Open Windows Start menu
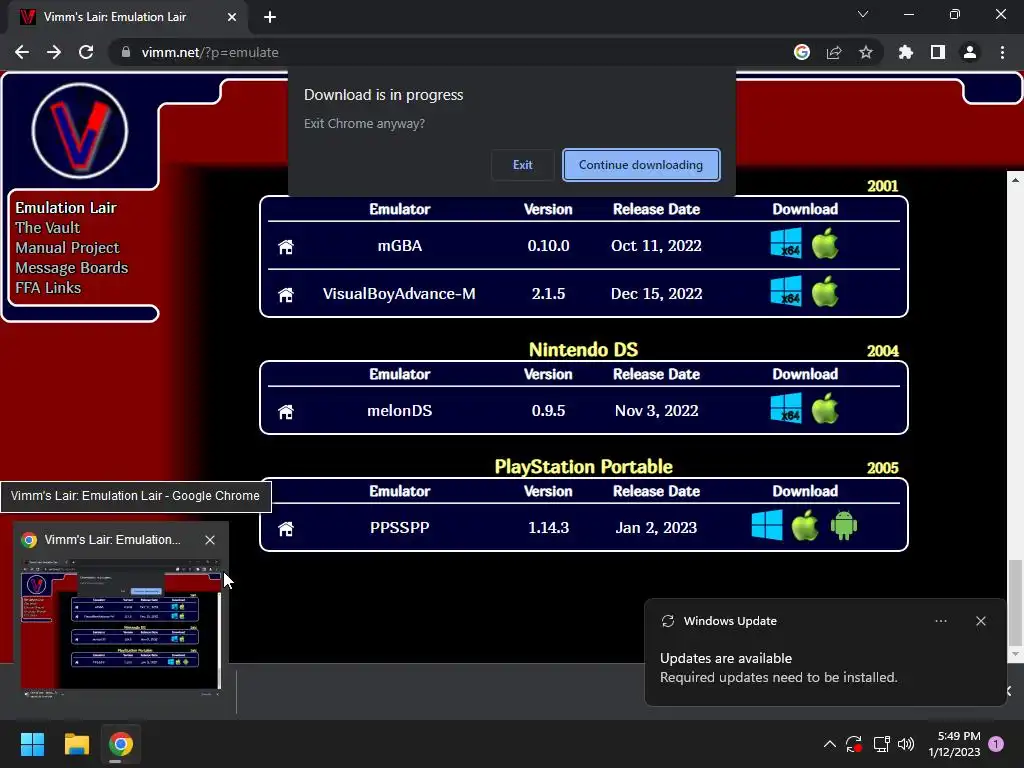1024x768 pixels. point(32,744)
